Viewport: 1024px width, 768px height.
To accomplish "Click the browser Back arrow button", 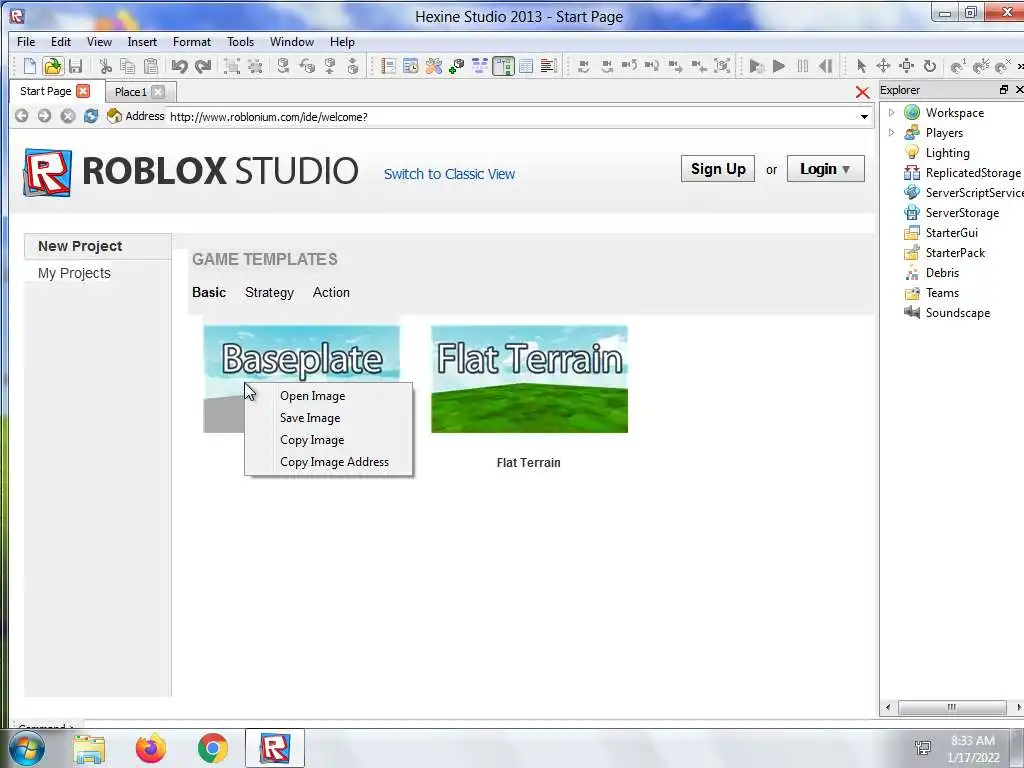I will point(22,116).
